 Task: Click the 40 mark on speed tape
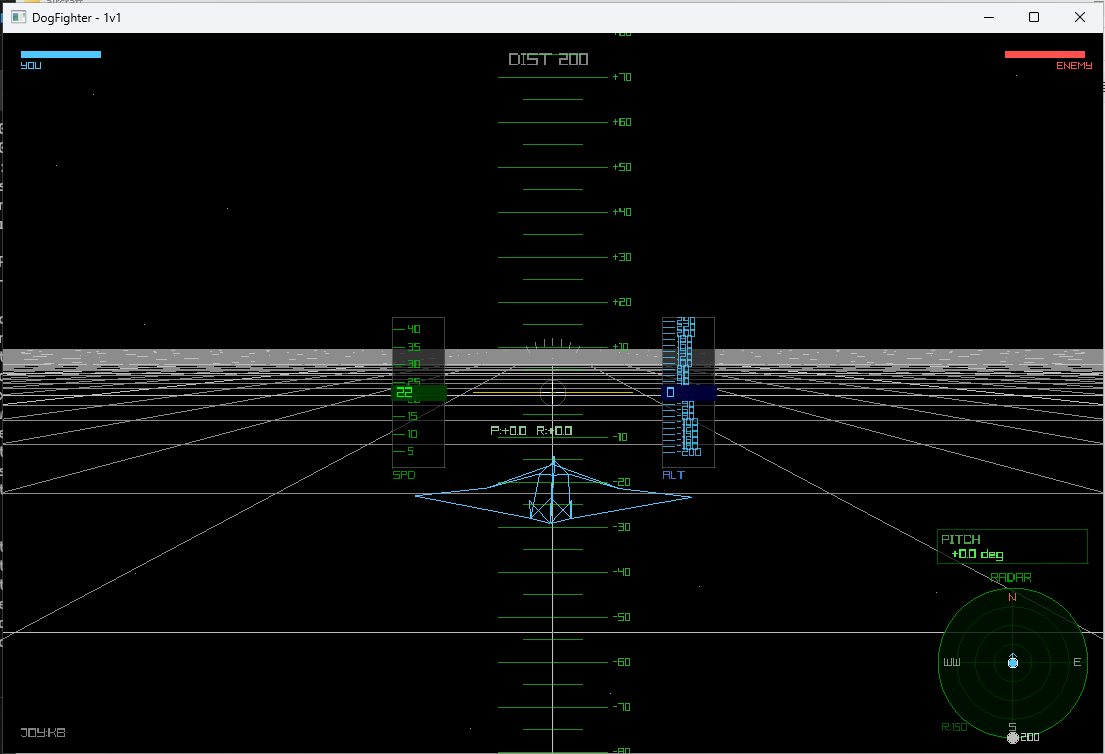[x=414, y=329]
